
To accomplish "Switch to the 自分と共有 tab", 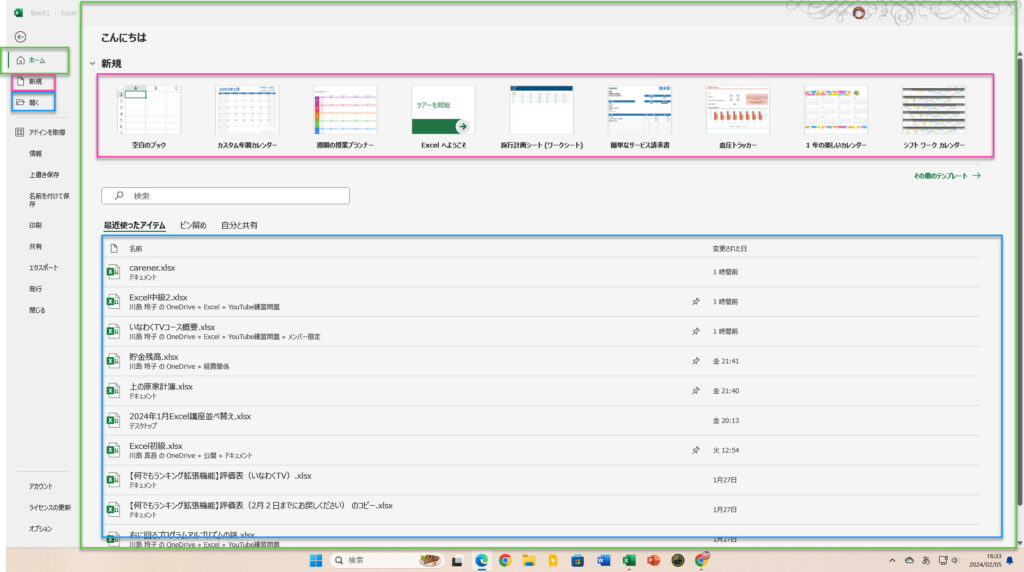I will (x=238, y=225).
